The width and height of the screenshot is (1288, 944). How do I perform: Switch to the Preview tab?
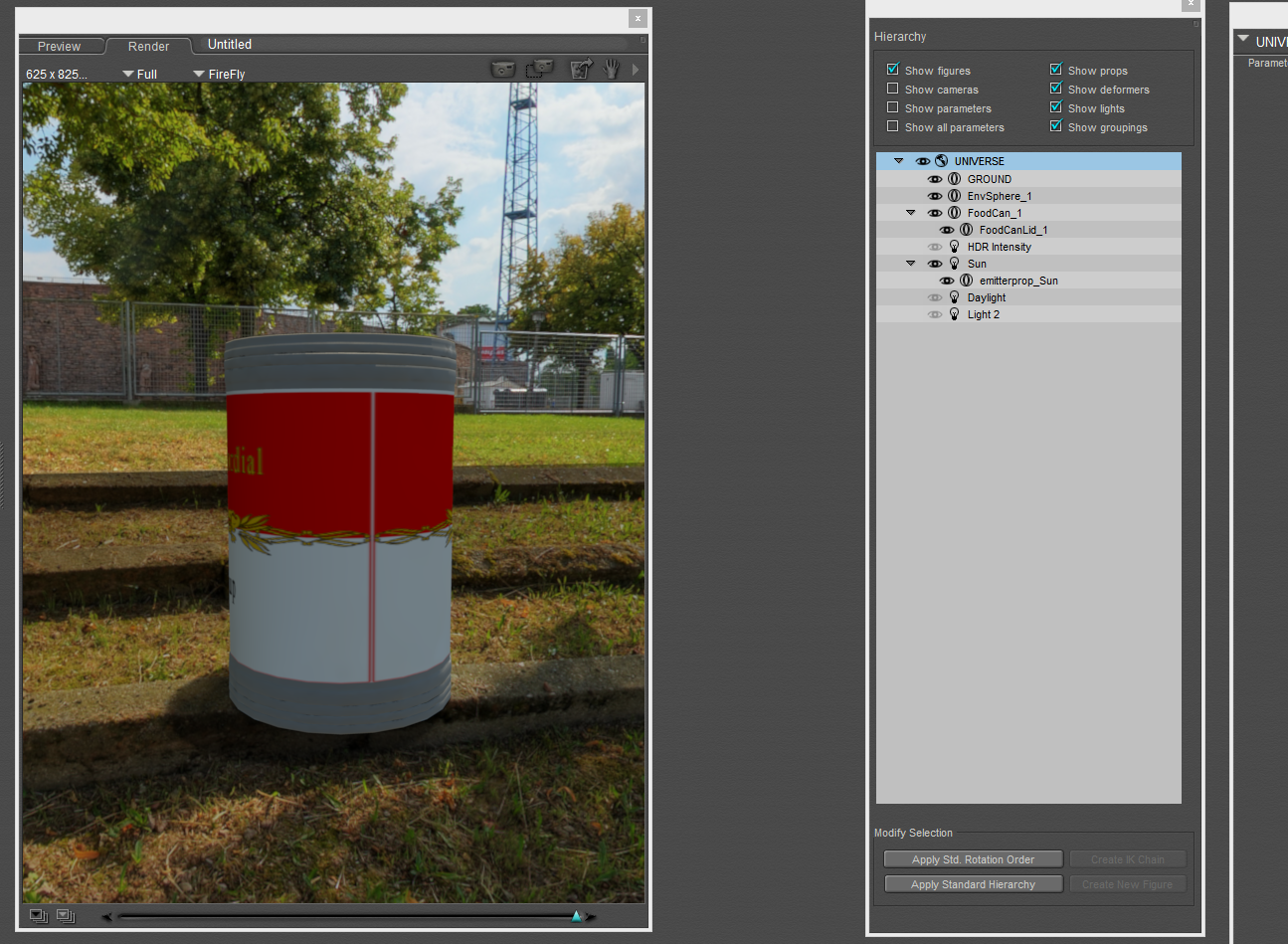(60, 47)
